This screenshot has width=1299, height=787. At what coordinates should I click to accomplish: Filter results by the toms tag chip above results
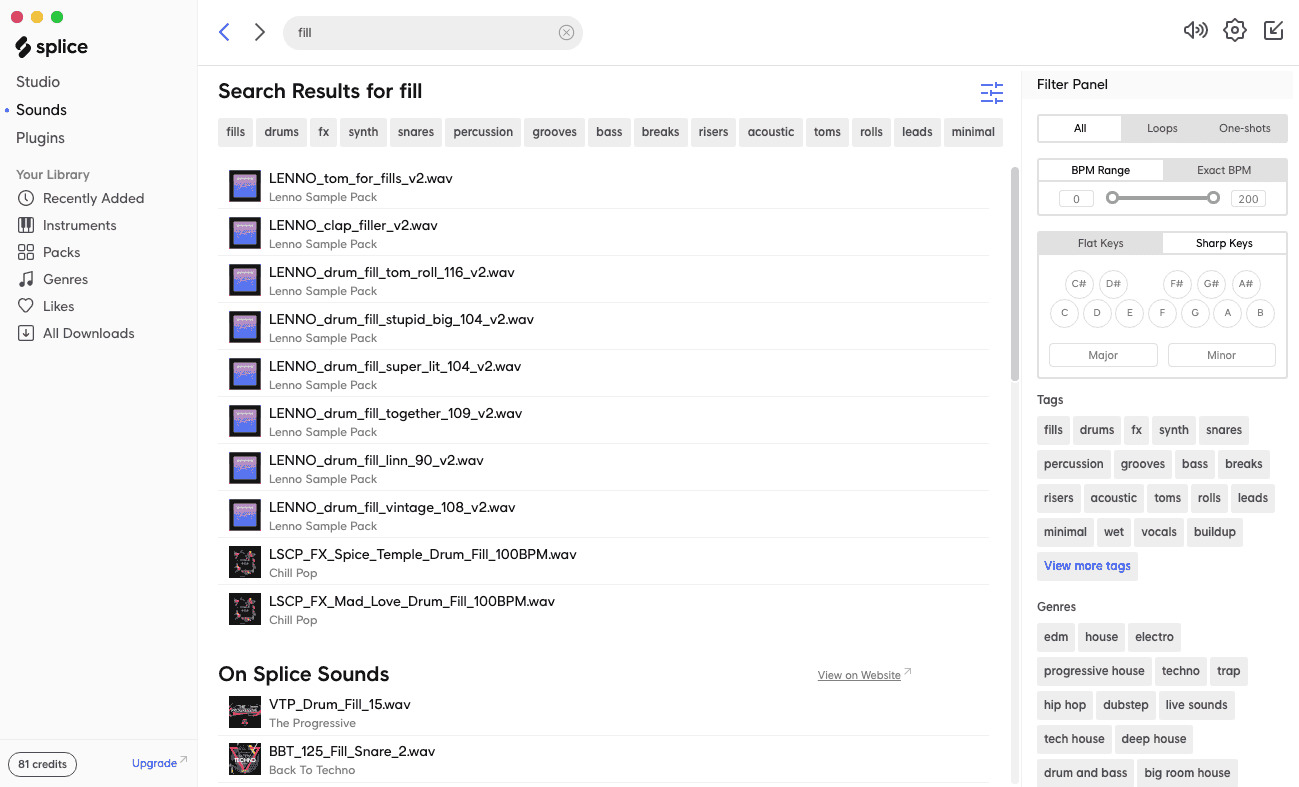pos(827,132)
